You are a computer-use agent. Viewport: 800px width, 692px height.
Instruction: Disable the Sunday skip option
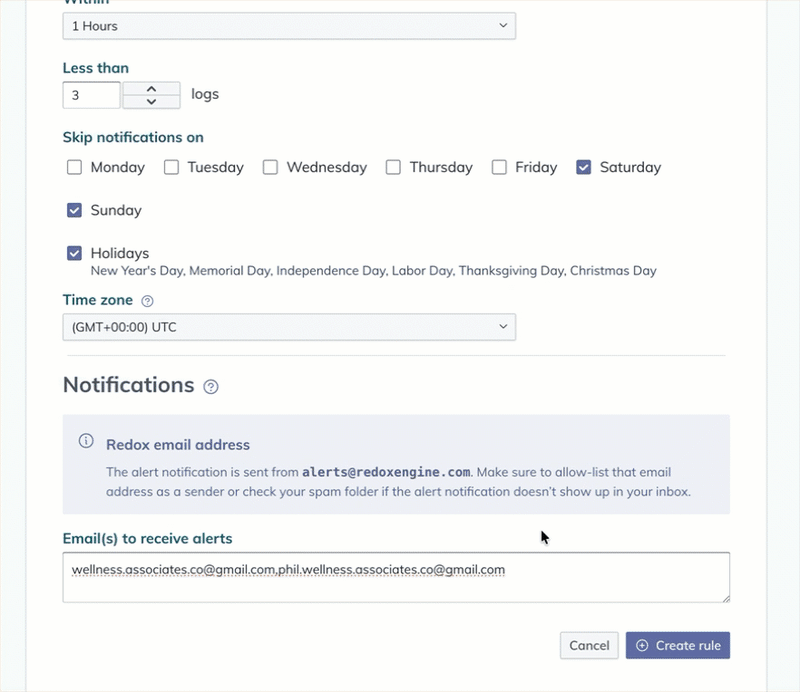74,210
